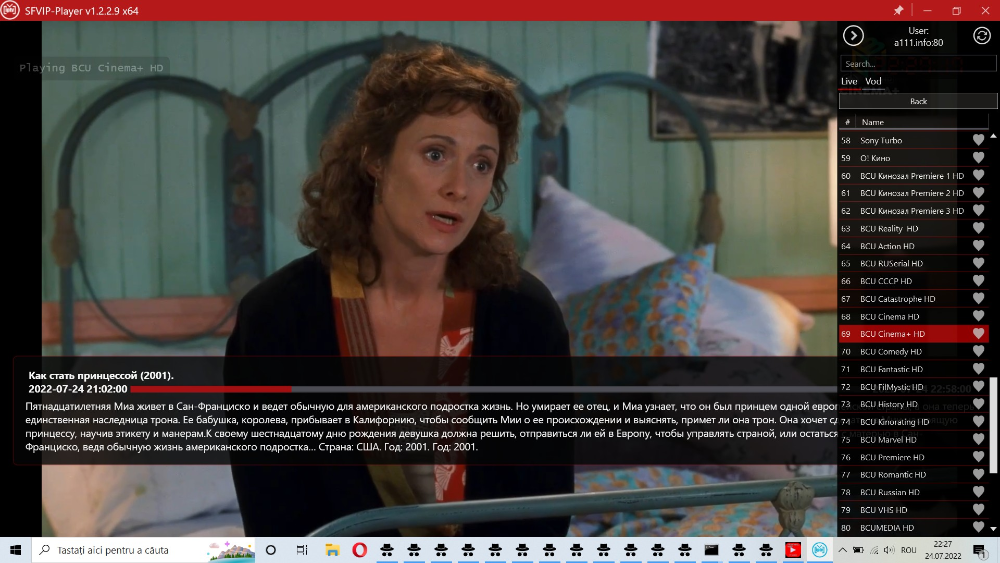Sort channels by # column header
Image resolution: width=1000 pixels, height=563 pixels.
(x=847, y=122)
